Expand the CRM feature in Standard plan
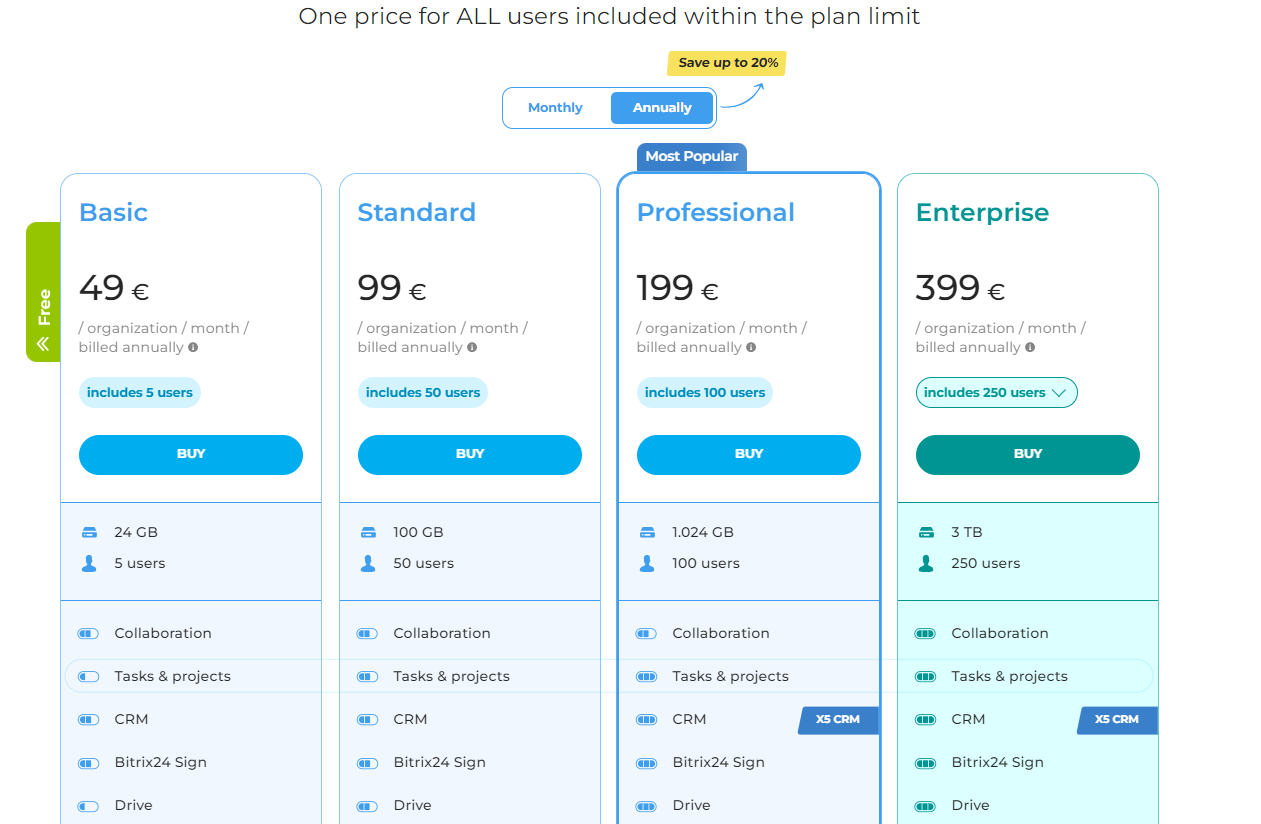The height and width of the screenshot is (824, 1261). [470, 720]
